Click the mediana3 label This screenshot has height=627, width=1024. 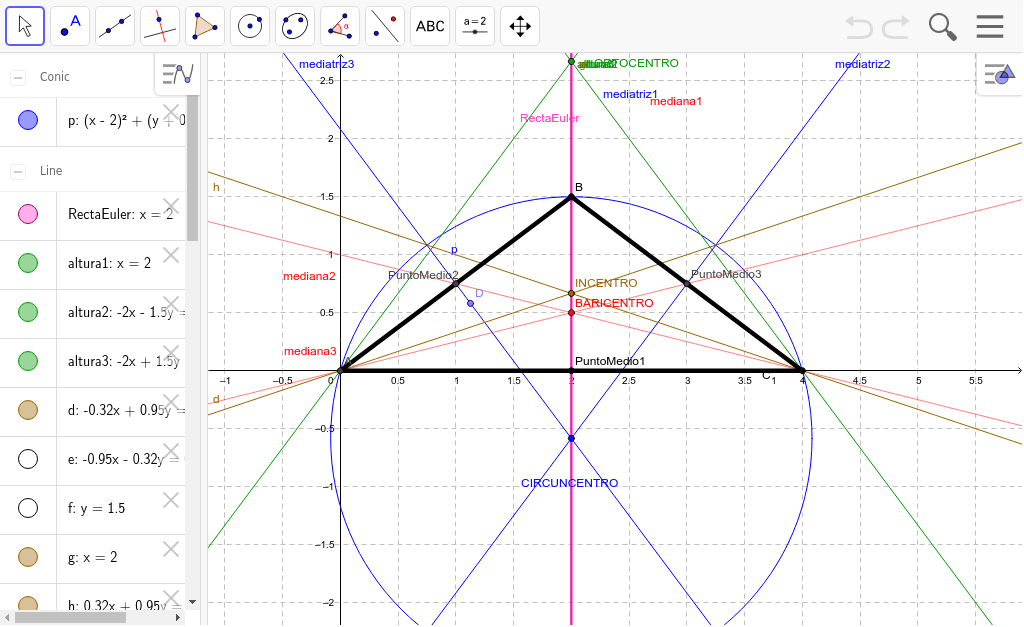(x=310, y=351)
